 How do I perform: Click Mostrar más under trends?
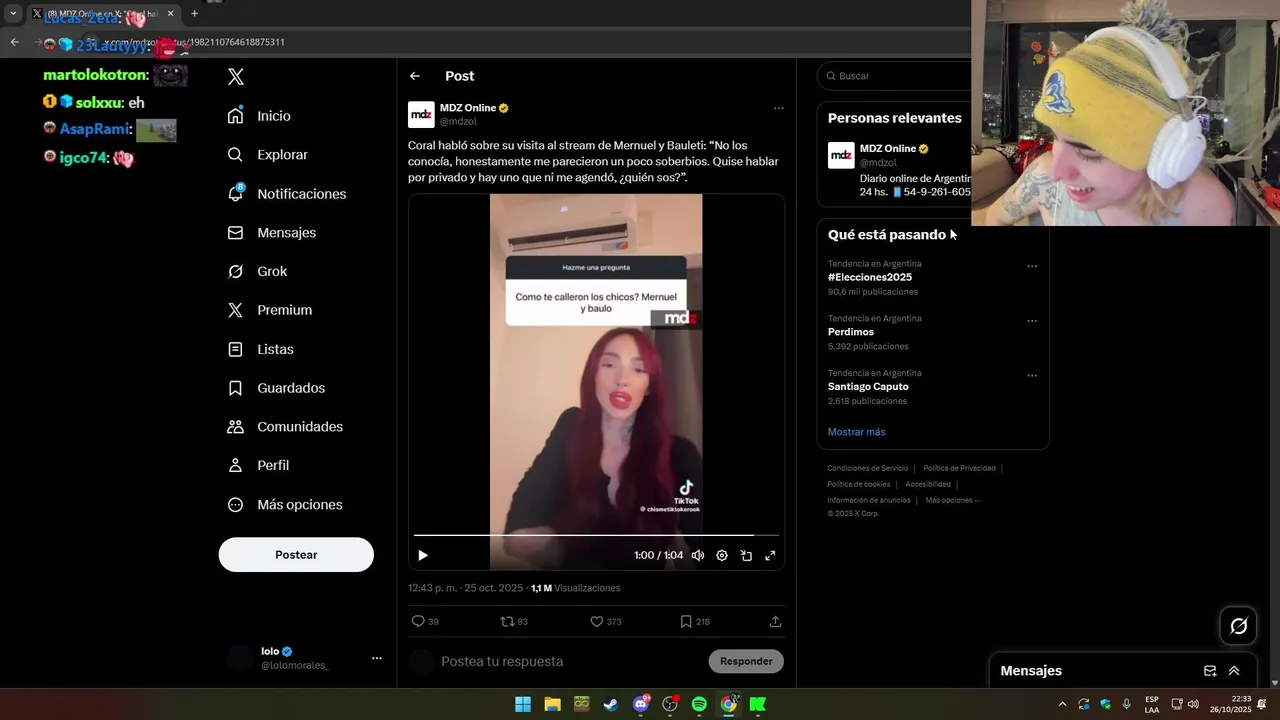point(857,432)
